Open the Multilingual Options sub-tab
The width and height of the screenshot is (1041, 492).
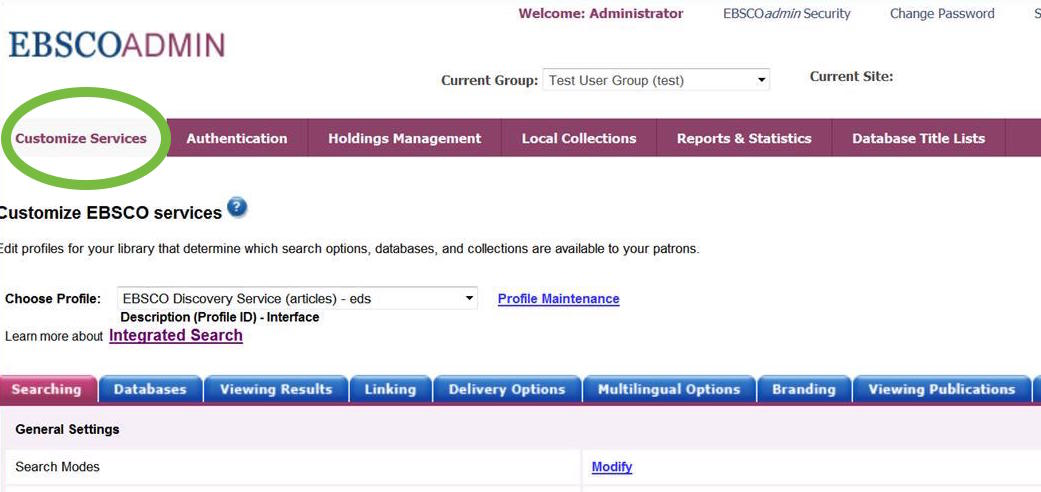tap(669, 389)
